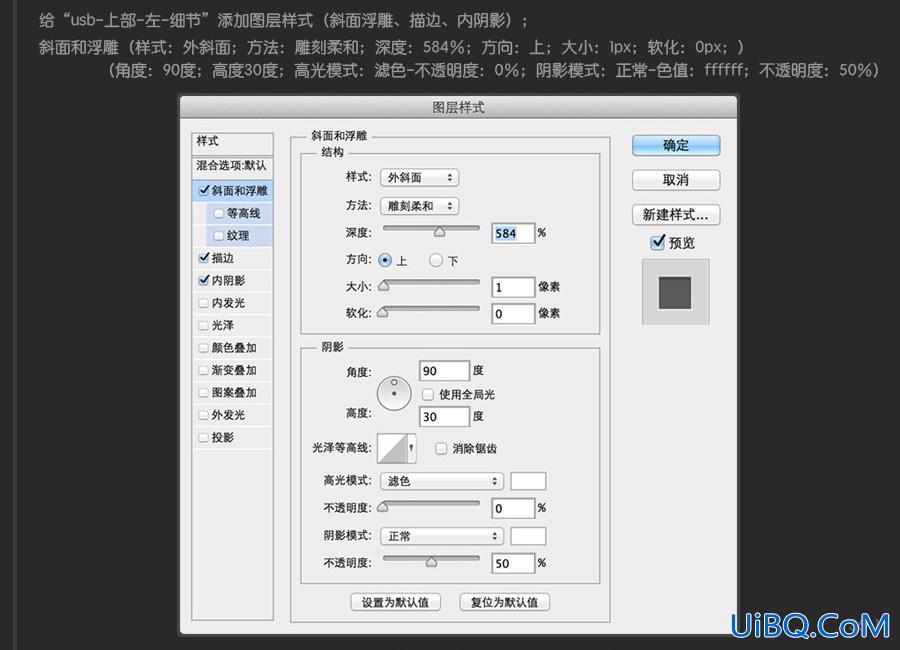
Task: Enable the 光泽 checkbox
Action: point(204,326)
